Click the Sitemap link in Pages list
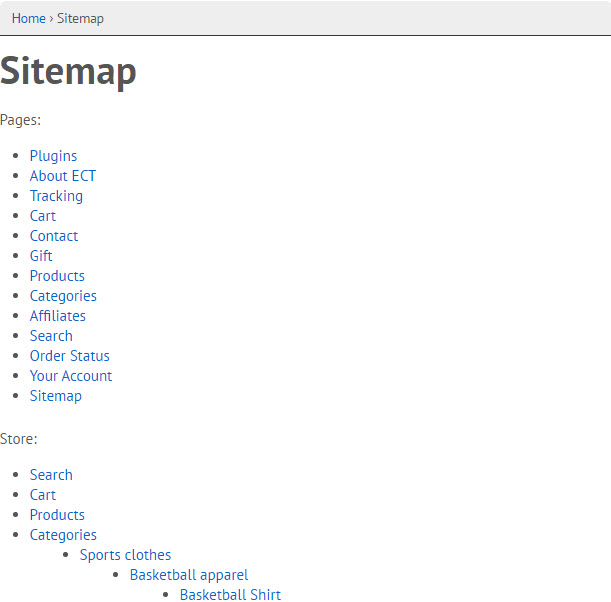 56,396
